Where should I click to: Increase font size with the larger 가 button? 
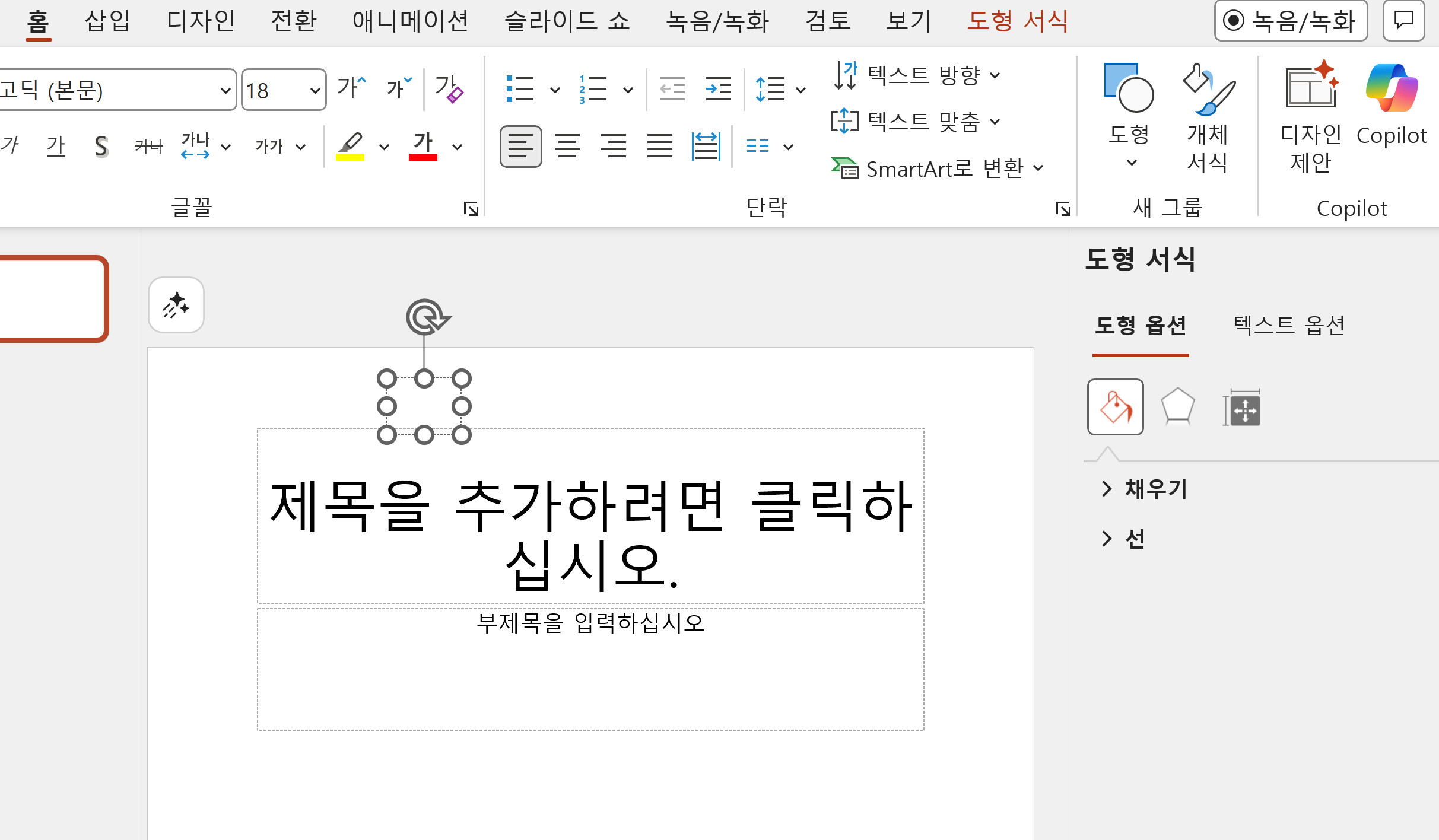pos(351,90)
